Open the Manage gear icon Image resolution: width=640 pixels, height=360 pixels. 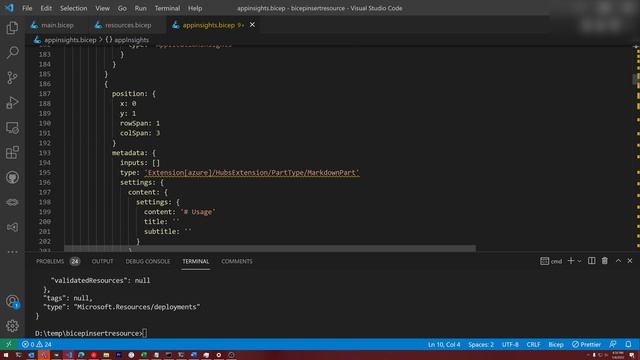(12, 326)
